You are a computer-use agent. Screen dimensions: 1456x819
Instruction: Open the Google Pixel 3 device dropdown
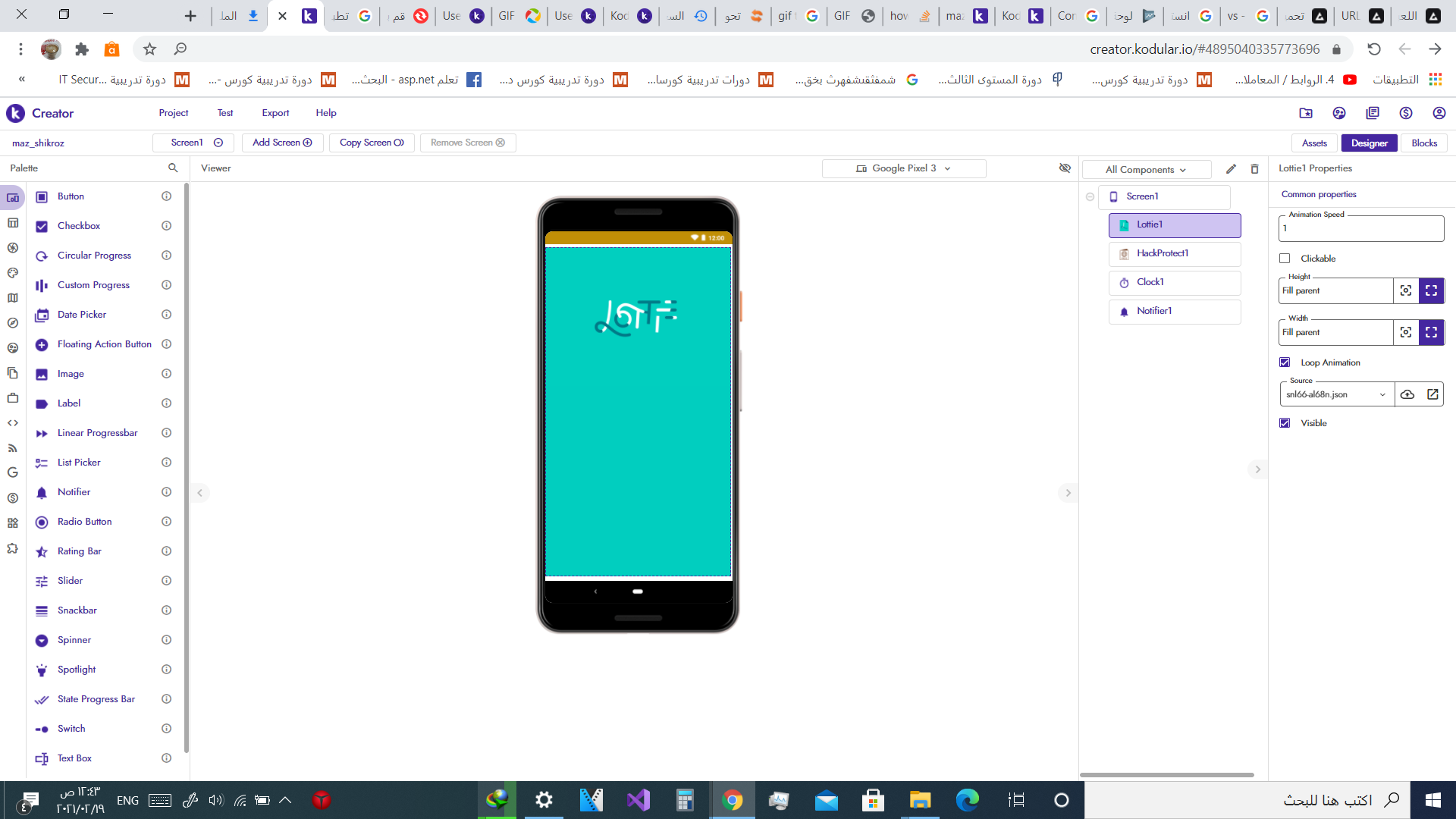click(903, 168)
